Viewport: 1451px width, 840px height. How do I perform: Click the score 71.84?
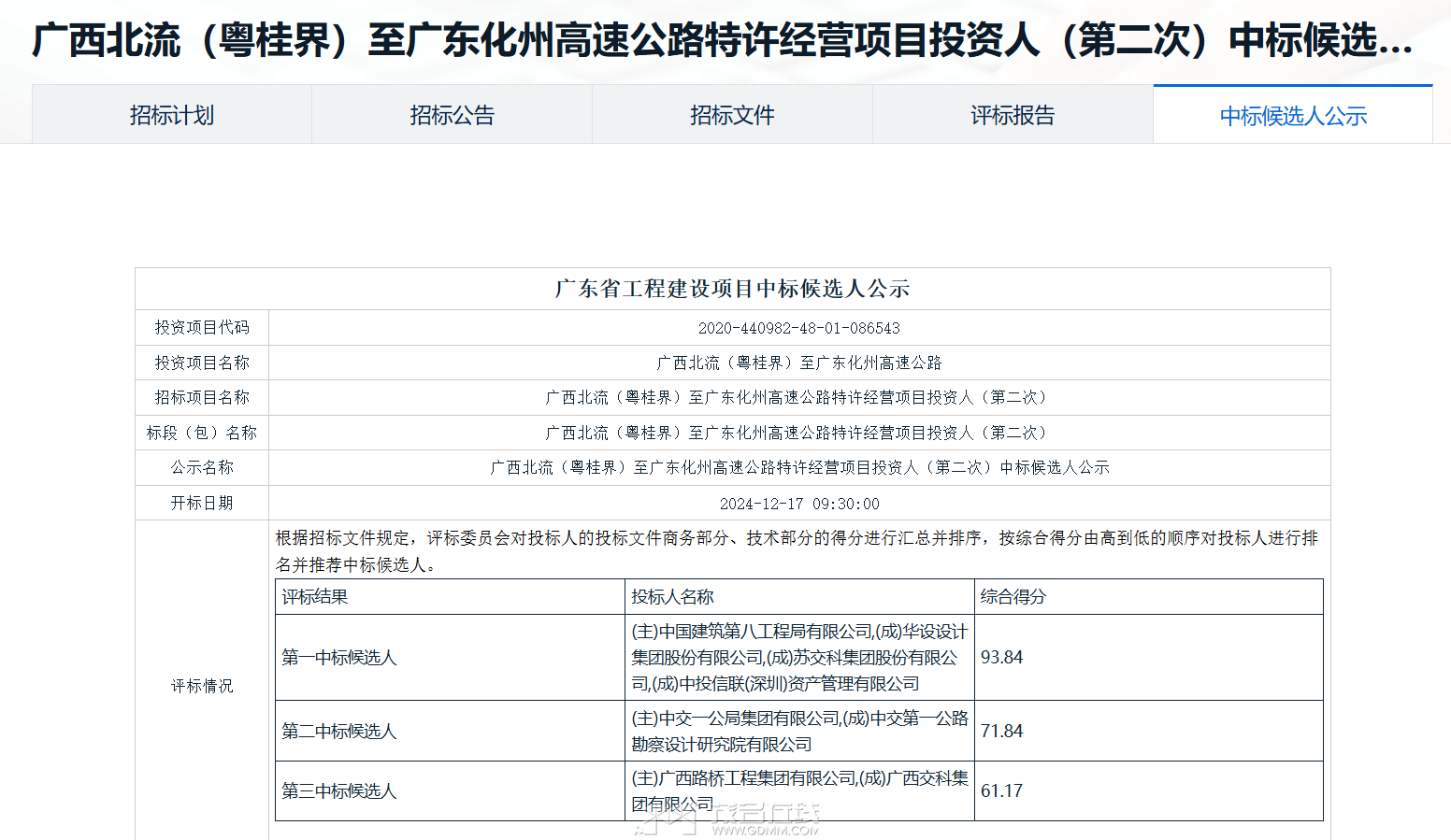1002,732
